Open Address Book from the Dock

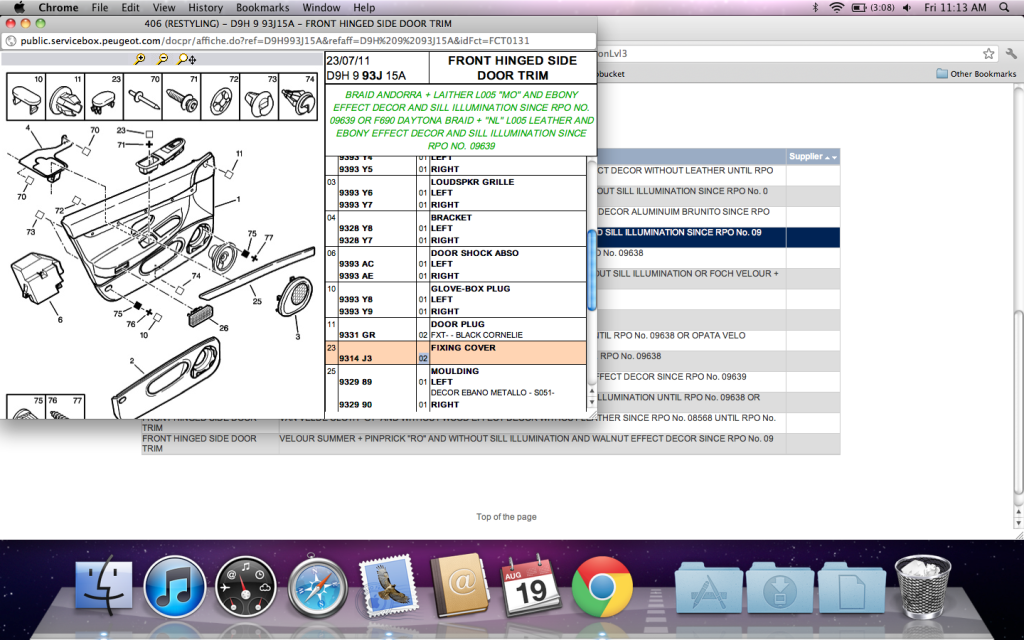pyautogui.click(x=460, y=586)
